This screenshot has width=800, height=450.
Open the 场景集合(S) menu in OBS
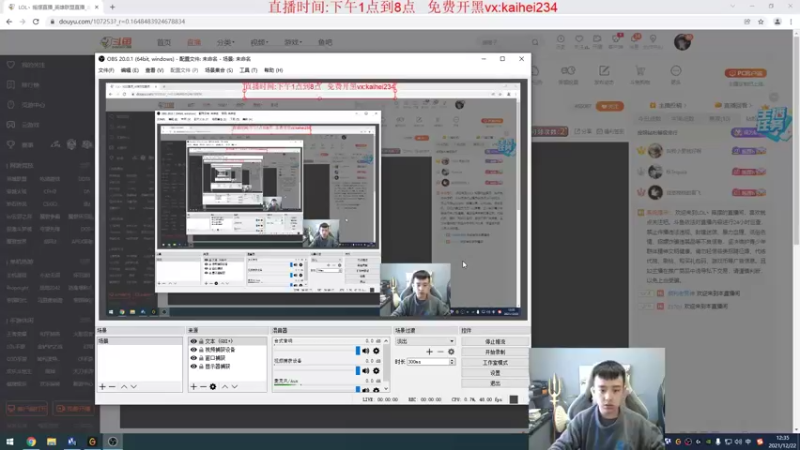[x=219, y=70]
